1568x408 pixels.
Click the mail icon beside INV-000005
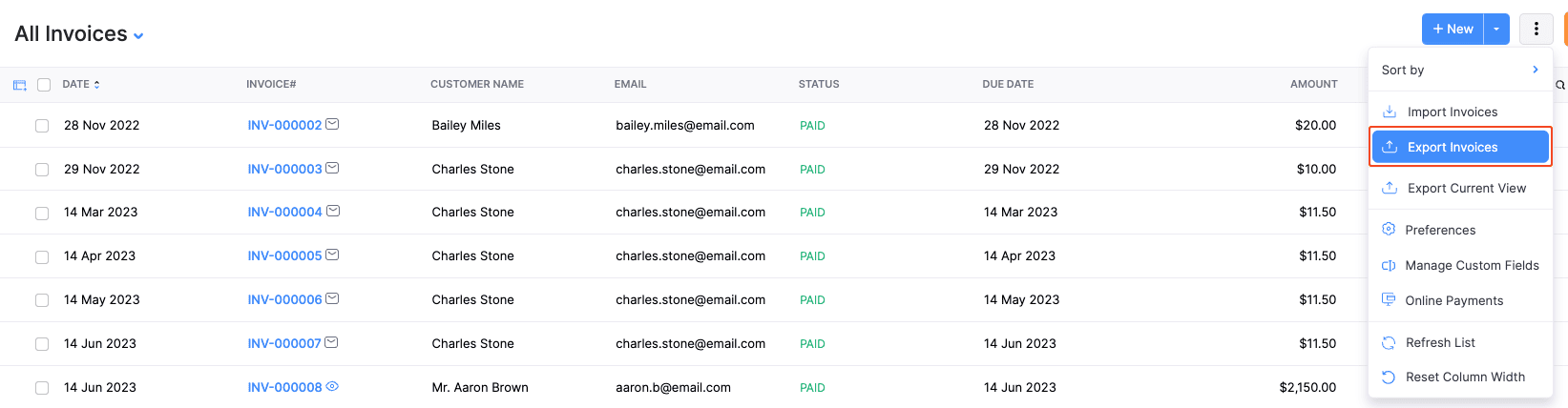coord(332,255)
